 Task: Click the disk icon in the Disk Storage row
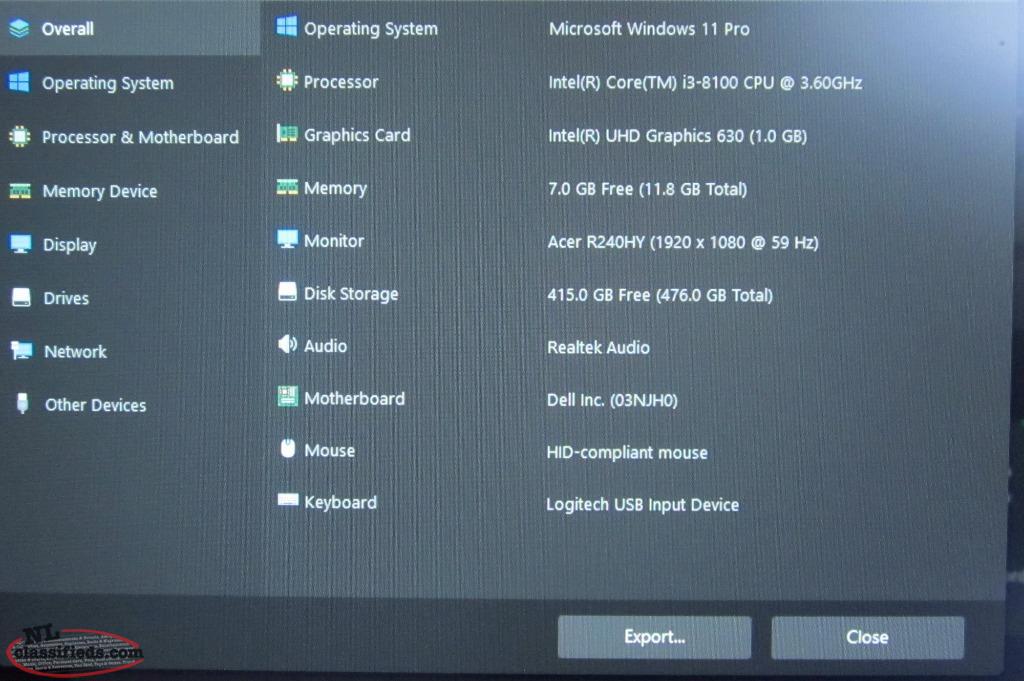pyautogui.click(x=287, y=292)
